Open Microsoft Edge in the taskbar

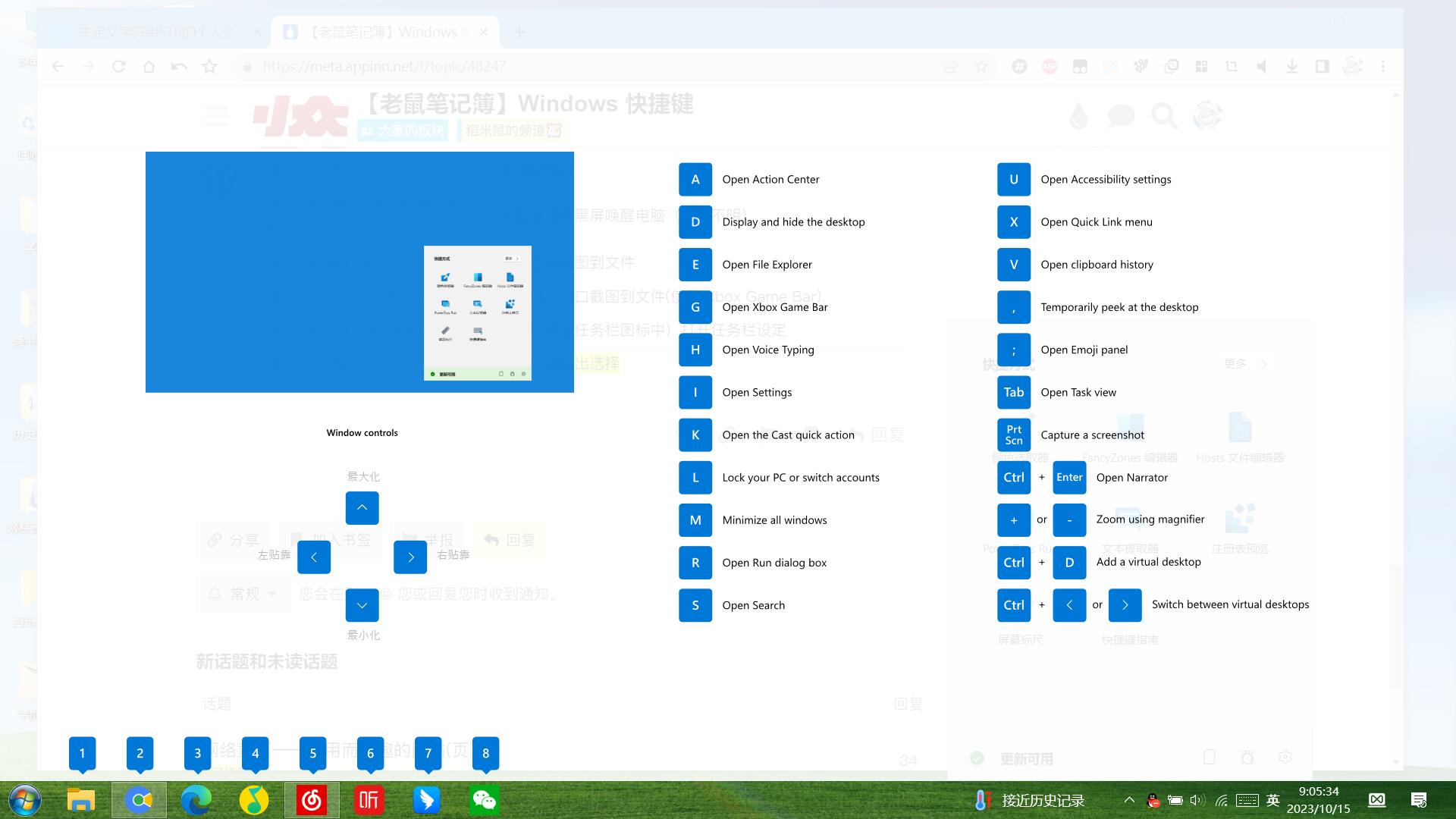click(196, 800)
